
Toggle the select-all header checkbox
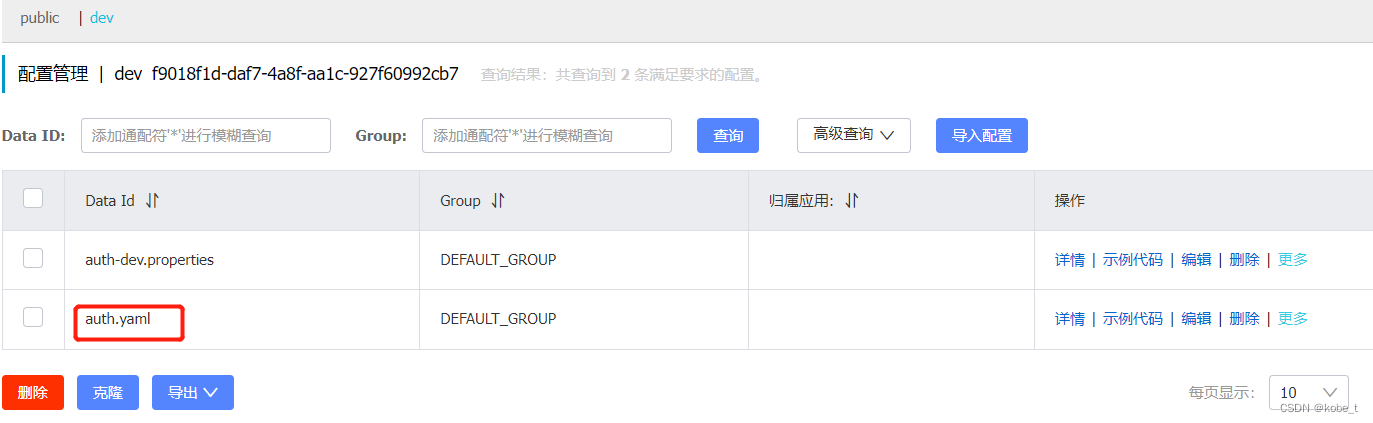pos(33,198)
